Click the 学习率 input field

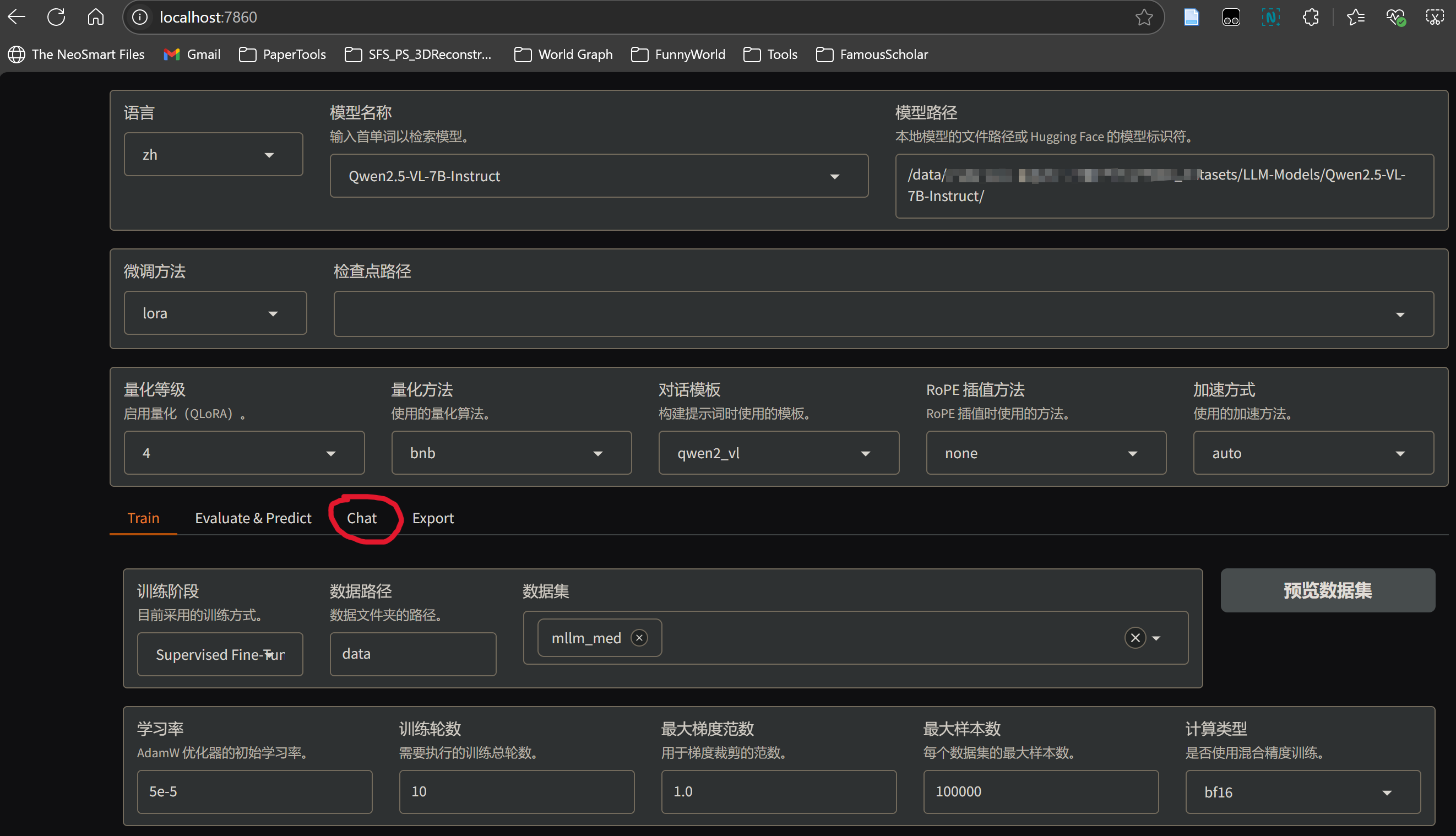(254, 791)
